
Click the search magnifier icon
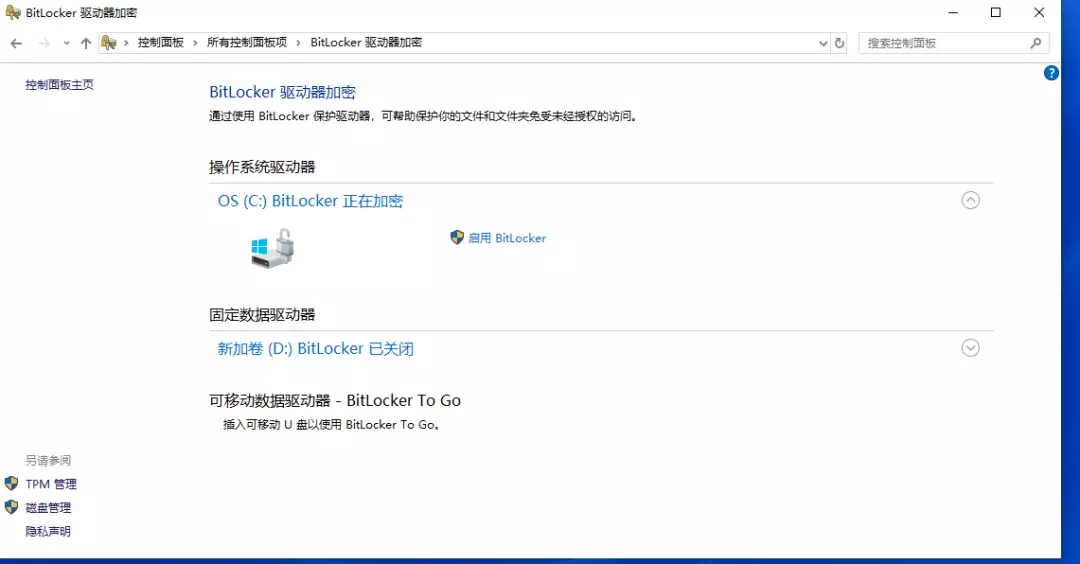point(1035,43)
